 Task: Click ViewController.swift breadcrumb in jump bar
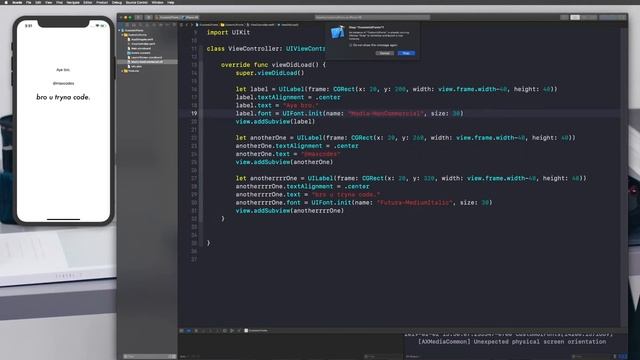click(261, 25)
